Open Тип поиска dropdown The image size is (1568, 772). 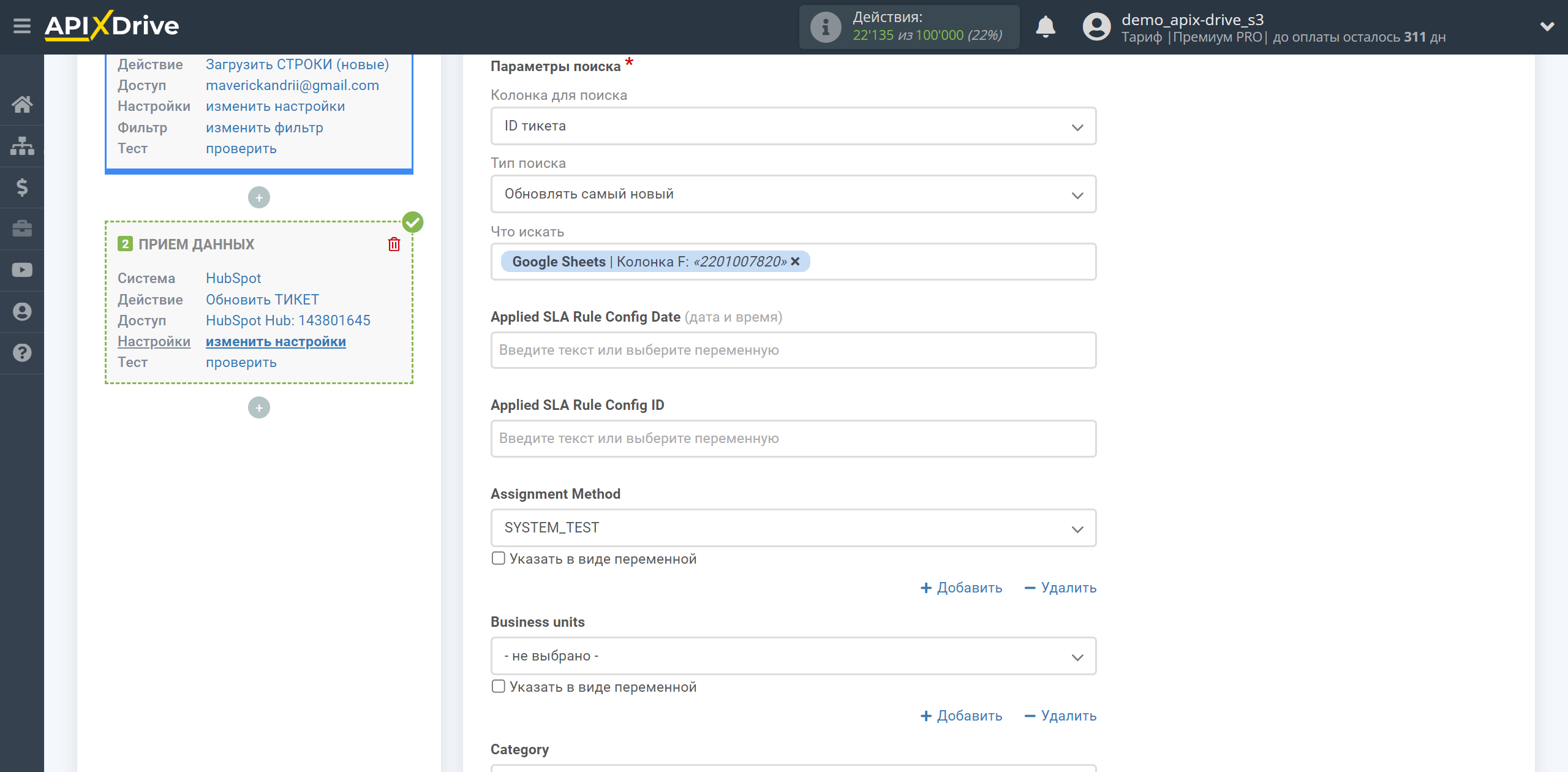[793, 194]
